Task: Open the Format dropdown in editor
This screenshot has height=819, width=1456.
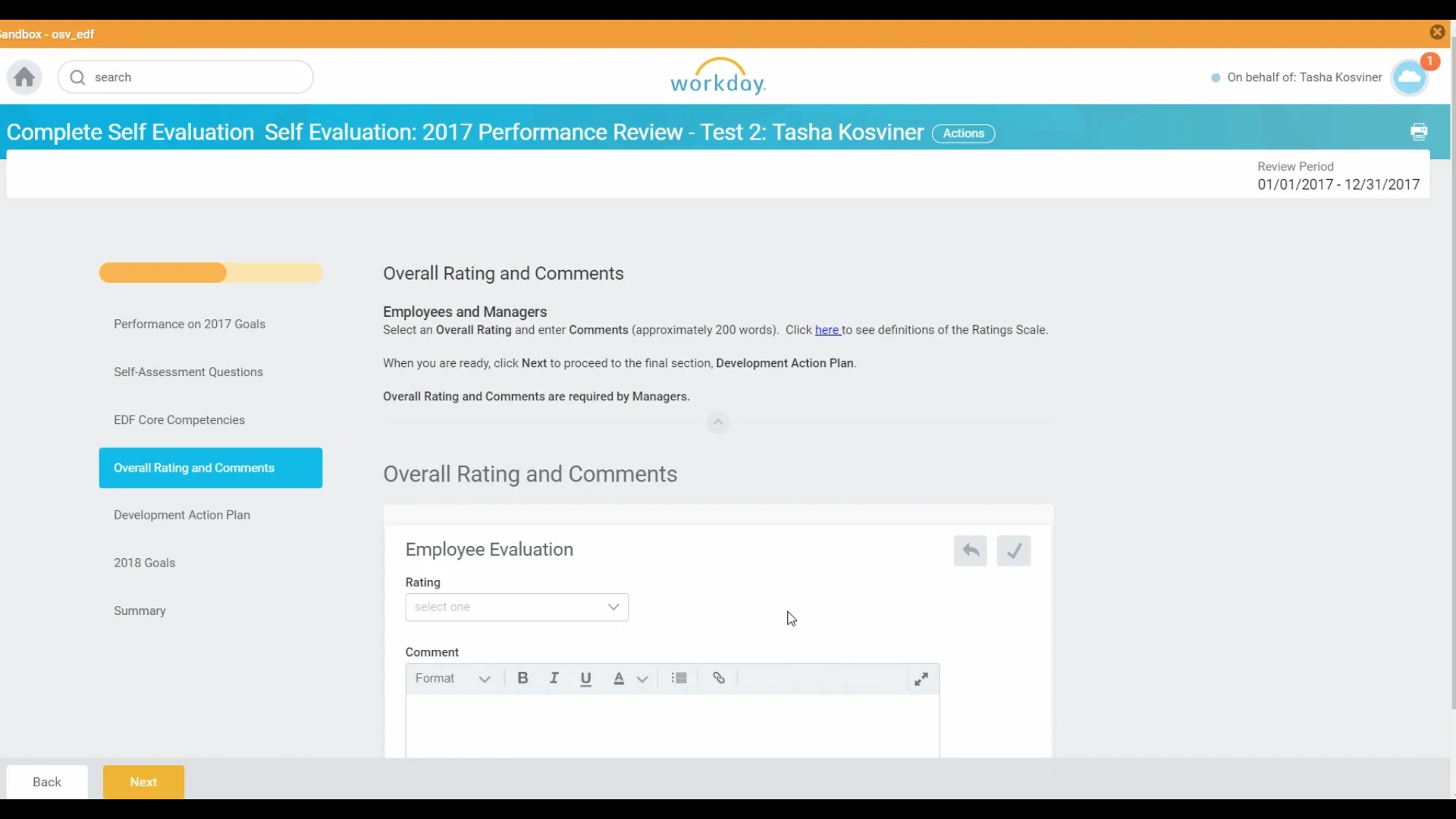Action: point(453,678)
